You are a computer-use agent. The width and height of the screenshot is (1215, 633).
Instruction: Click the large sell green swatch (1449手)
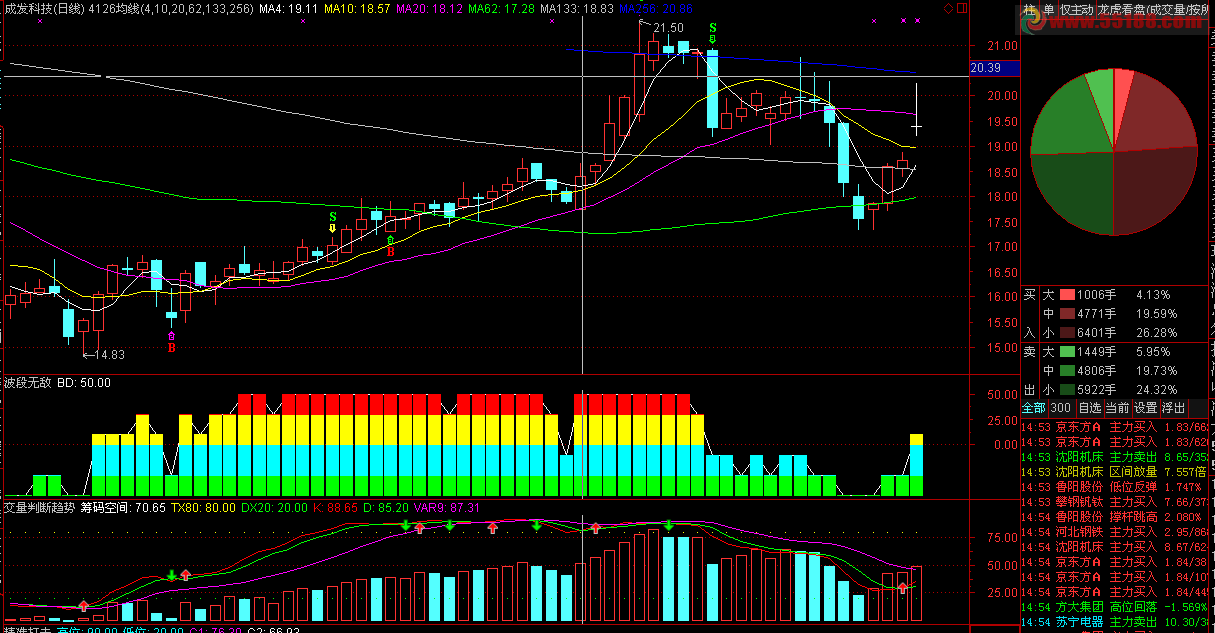click(x=1067, y=353)
